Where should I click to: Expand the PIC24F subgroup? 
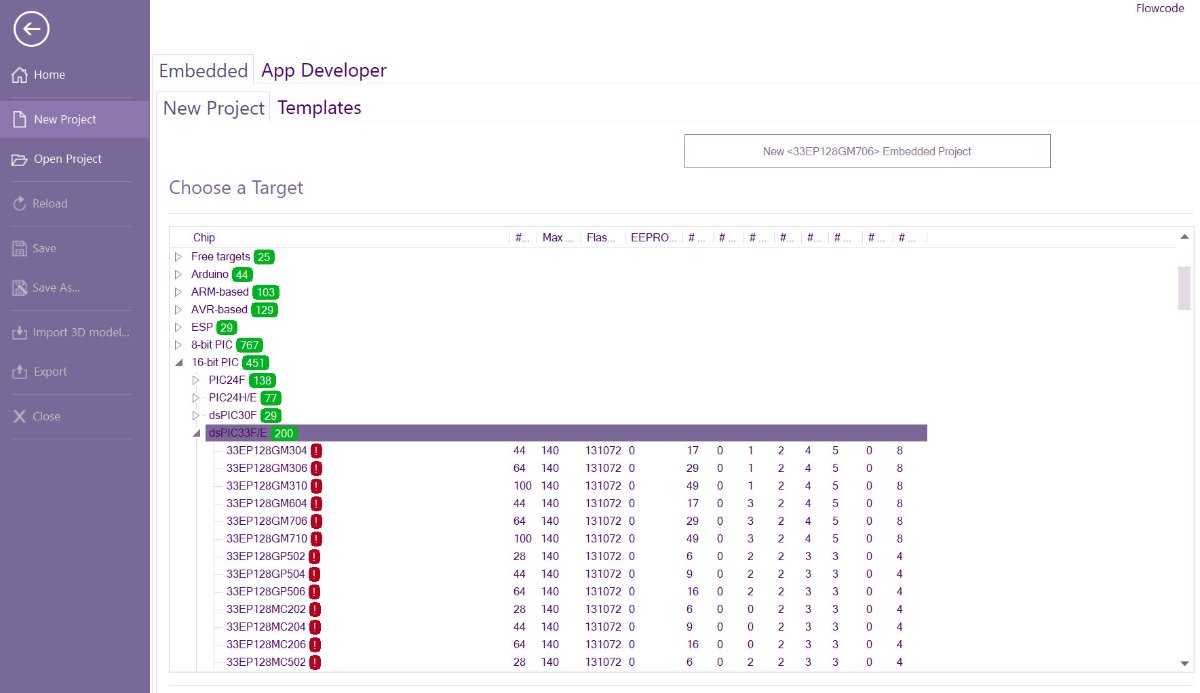[196, 380]
